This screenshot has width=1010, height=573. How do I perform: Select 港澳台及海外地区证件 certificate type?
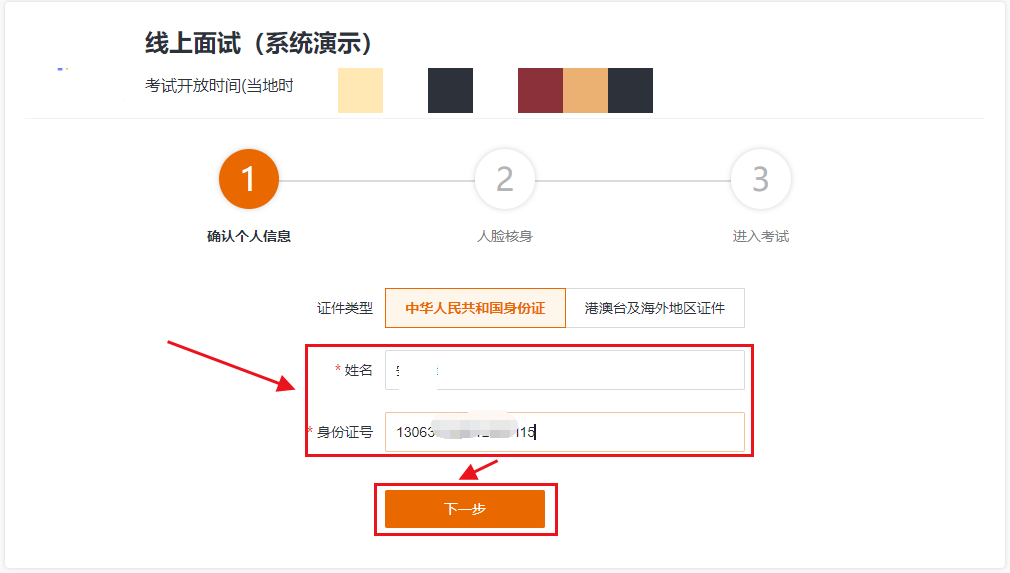tap(655, 308)
